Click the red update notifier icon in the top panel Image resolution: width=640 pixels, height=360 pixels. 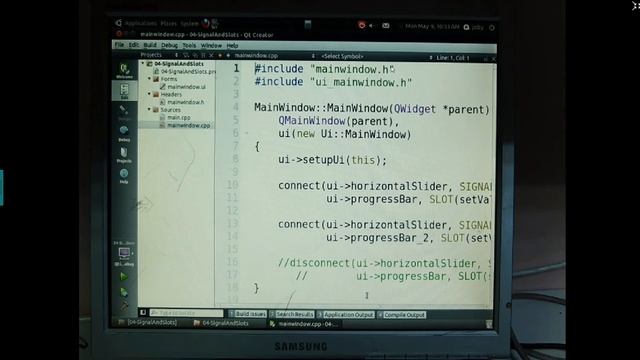click(361, 25)
